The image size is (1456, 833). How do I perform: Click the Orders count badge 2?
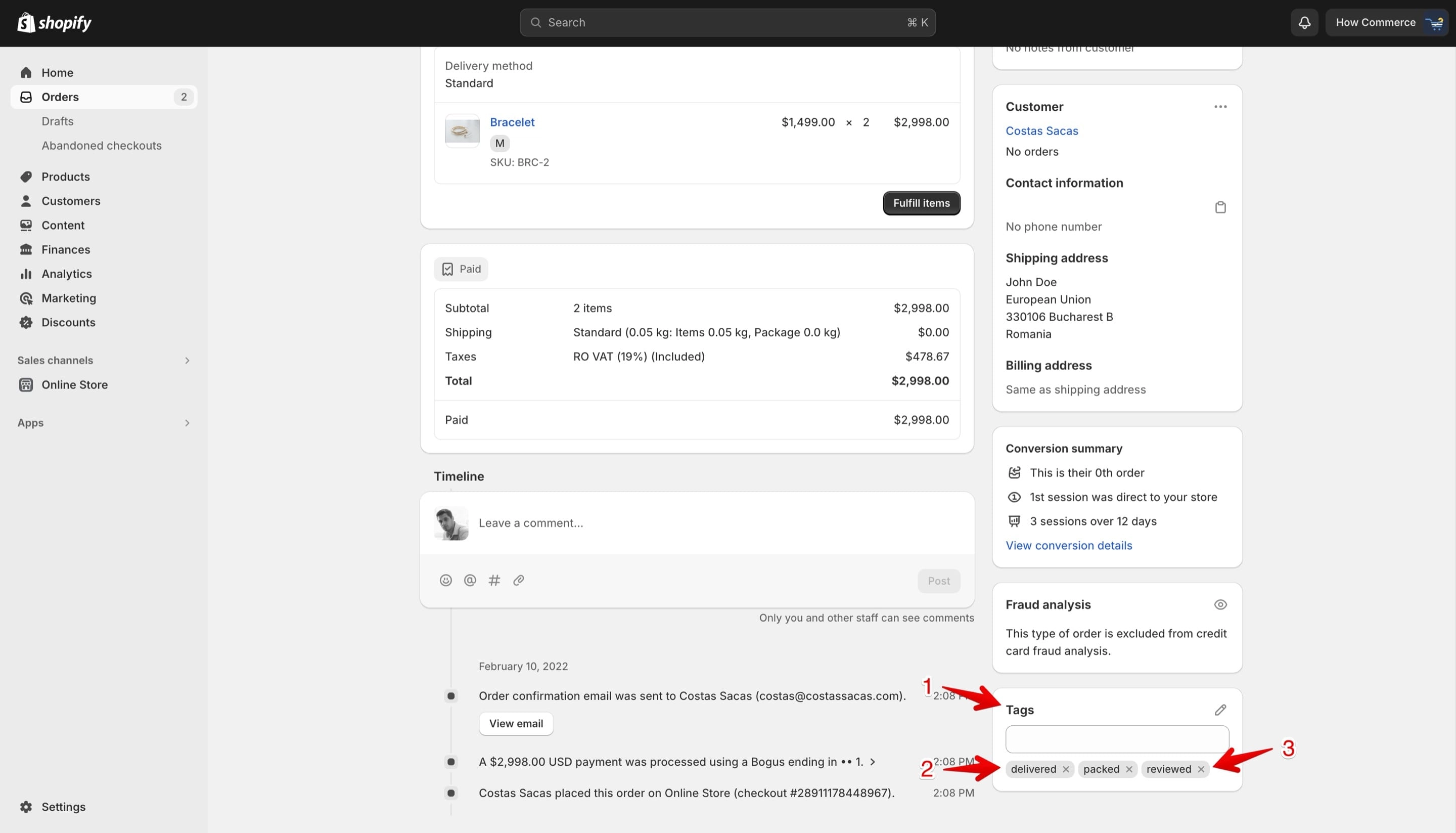click(184, 97)
